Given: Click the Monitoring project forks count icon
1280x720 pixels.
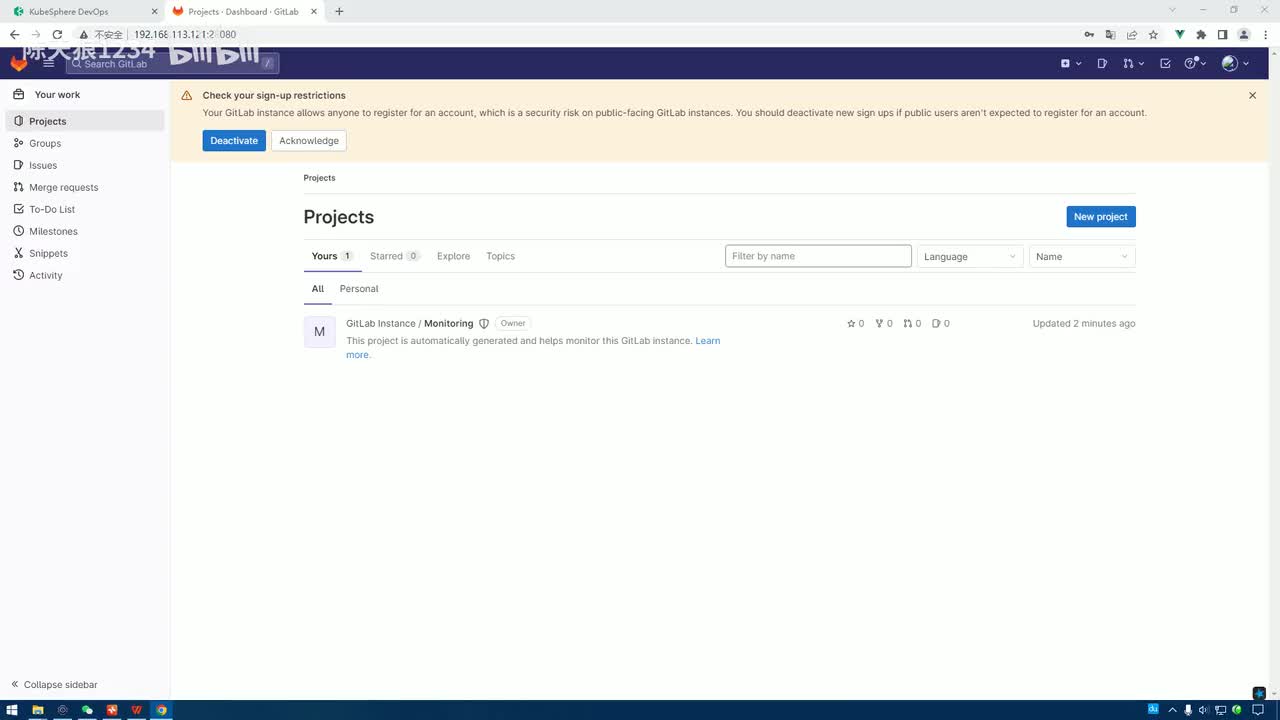Looking at the screenshot, I should [x=883, y=324].
